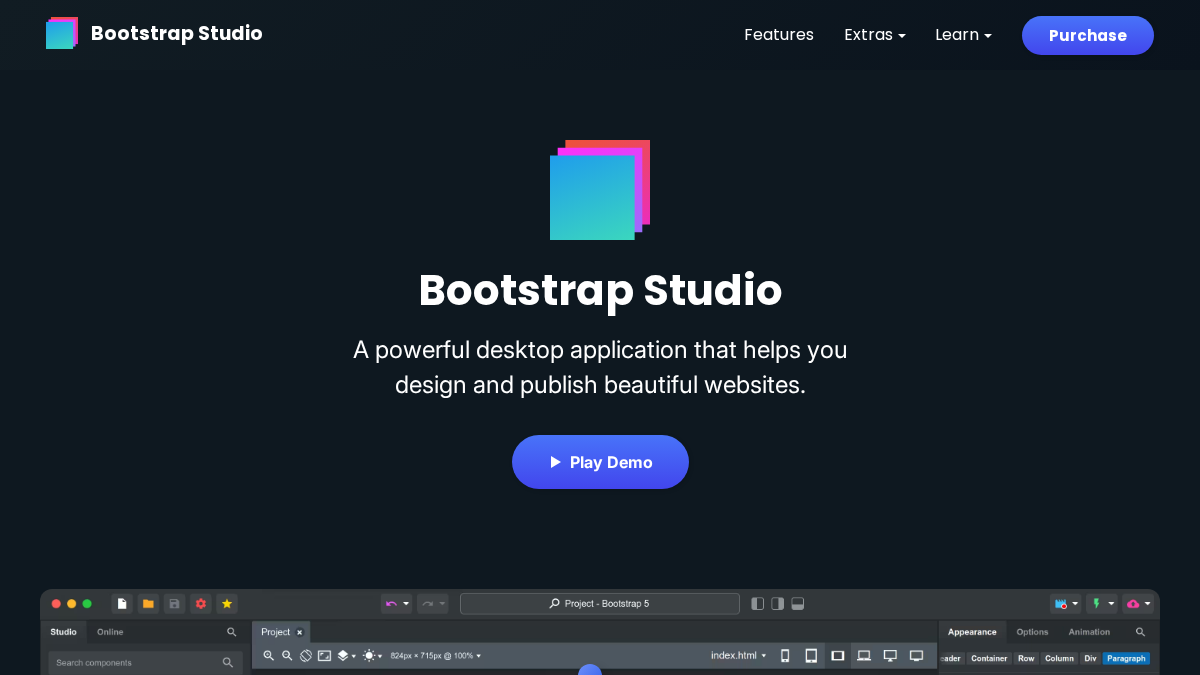Expand the redo history dropdown arrow
1200x675 pixels.
coord(442,604)
